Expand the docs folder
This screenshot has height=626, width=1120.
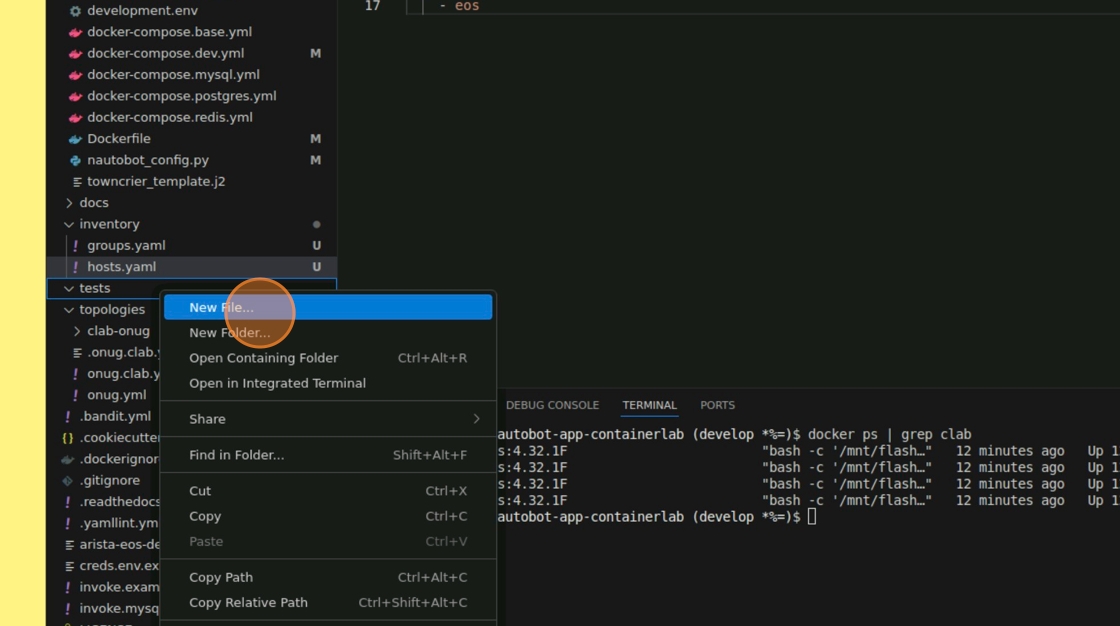tap(69, 203)
